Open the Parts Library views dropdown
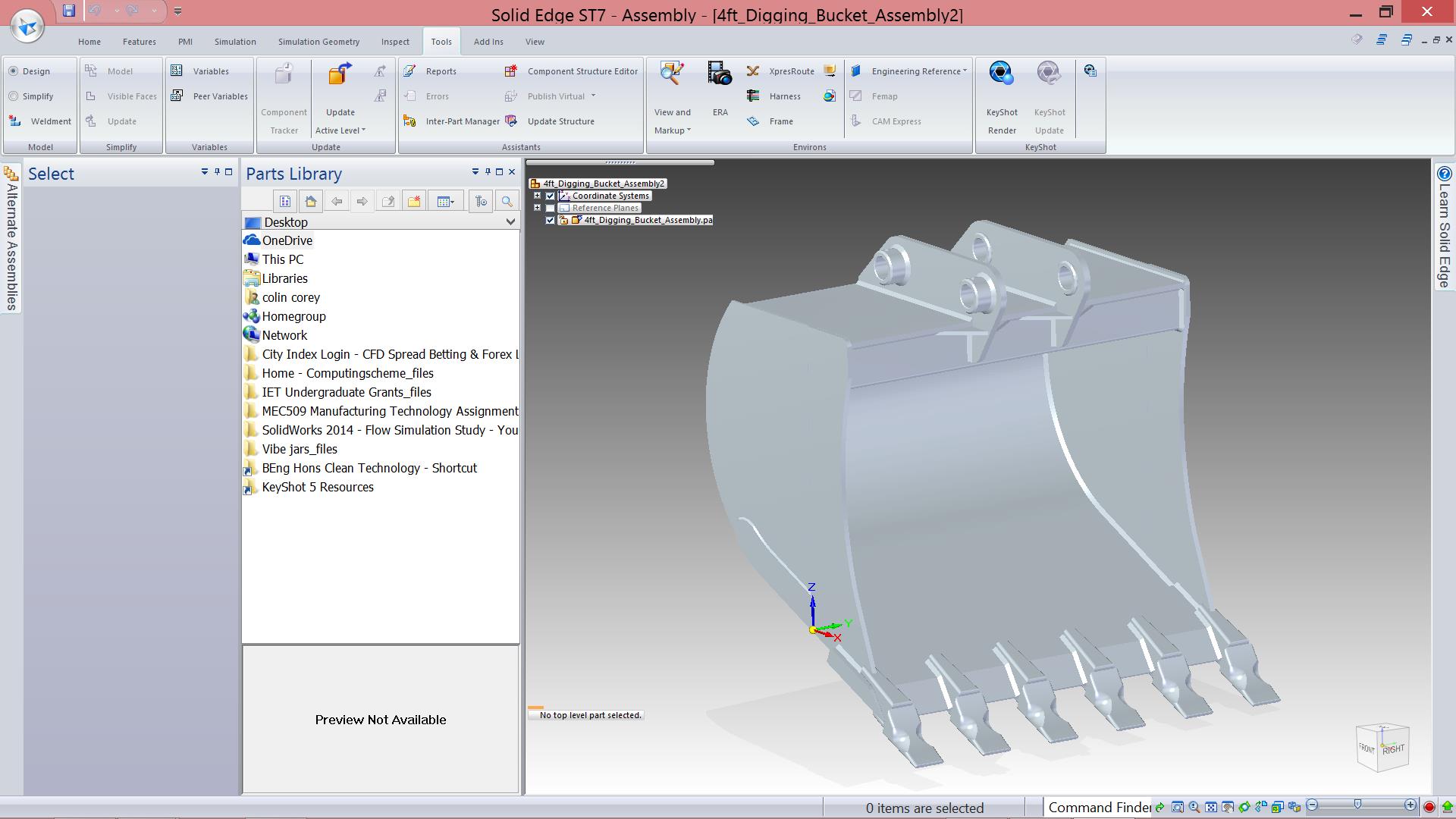The image size is (1456, 819). point(446,202)
